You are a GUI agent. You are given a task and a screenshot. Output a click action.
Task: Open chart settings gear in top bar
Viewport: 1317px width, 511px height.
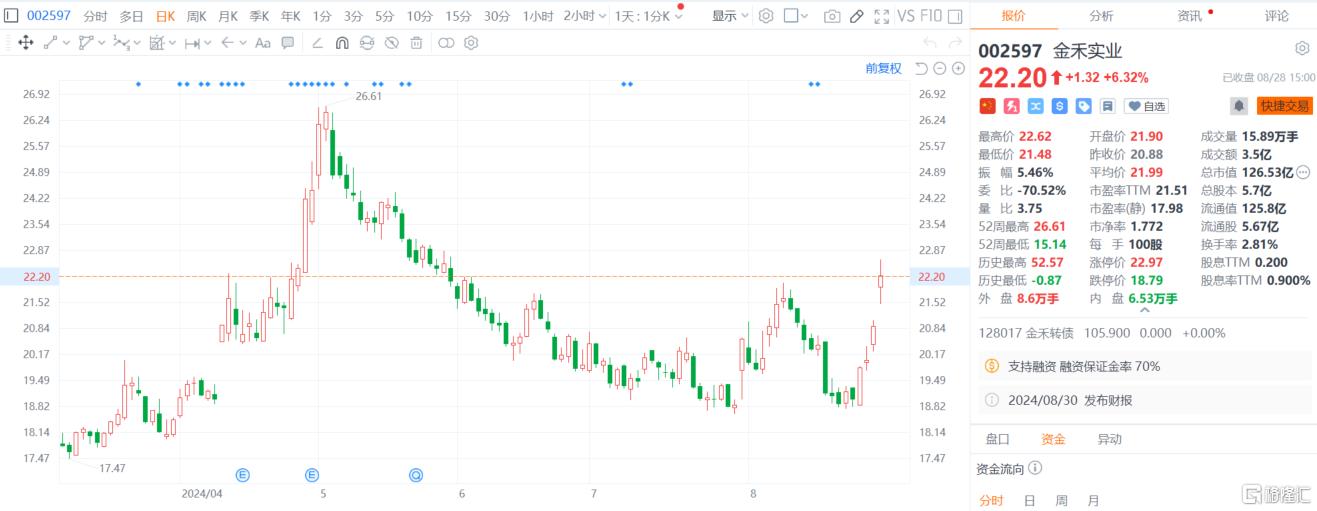pyautogui.click(x=766, y=16)
